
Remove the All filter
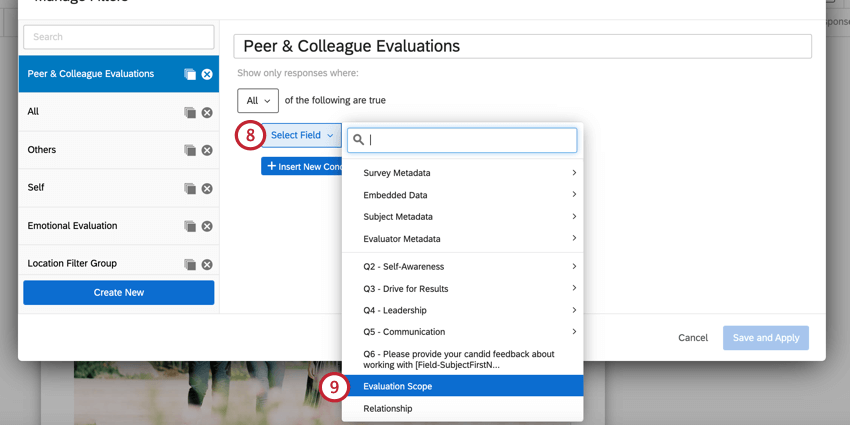(207, 112)
